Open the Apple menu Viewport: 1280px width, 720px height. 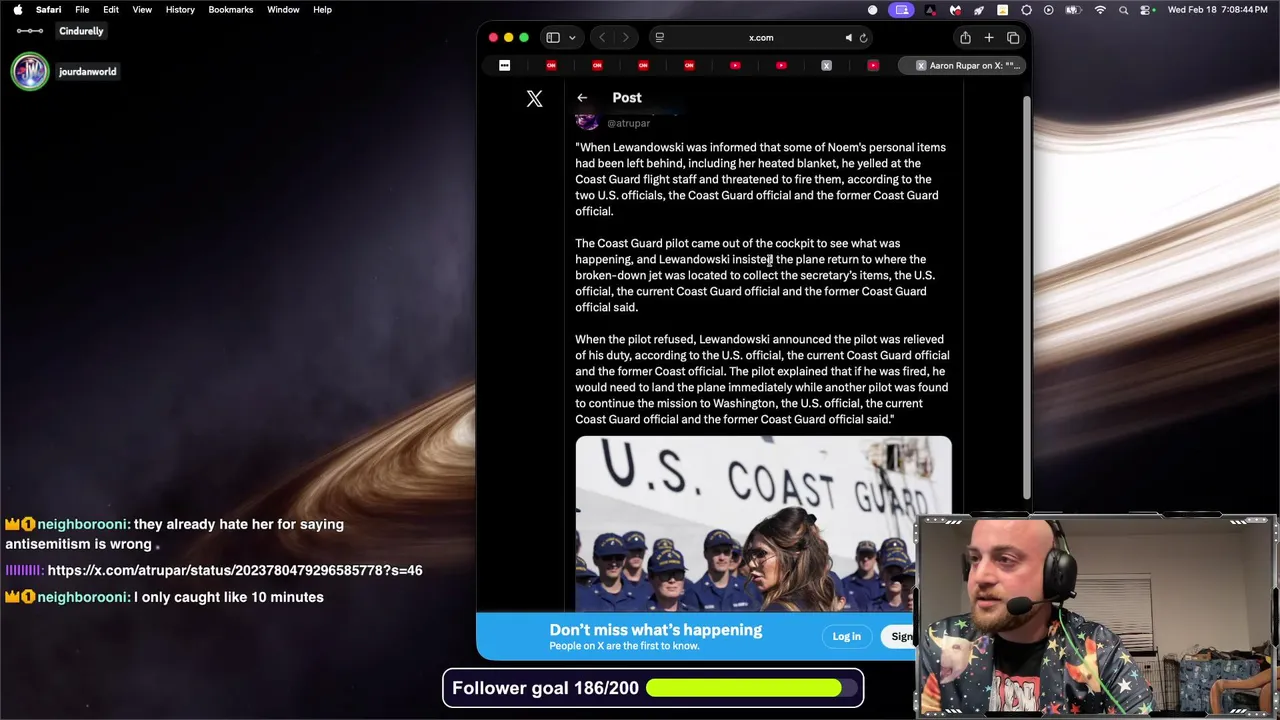coord(17,10)
